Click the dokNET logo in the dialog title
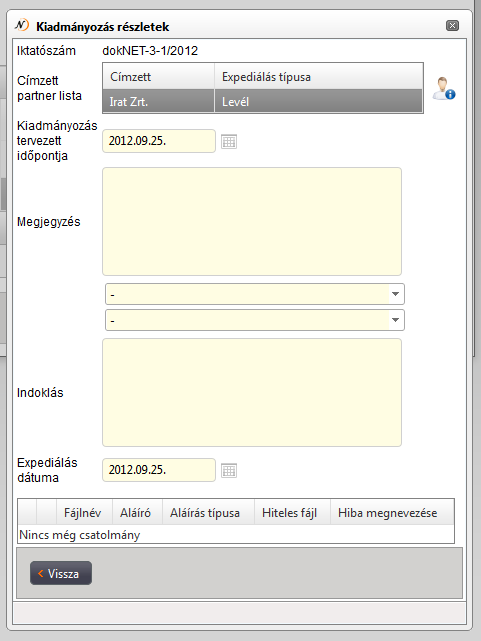 [x=22, y=25]
